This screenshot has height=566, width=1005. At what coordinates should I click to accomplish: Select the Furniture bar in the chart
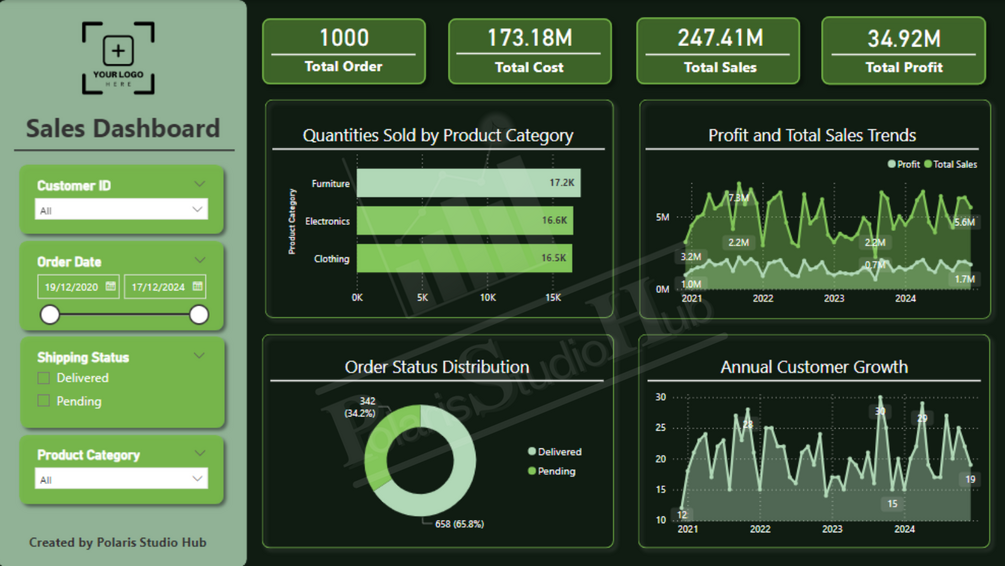(x=469, y=183)
